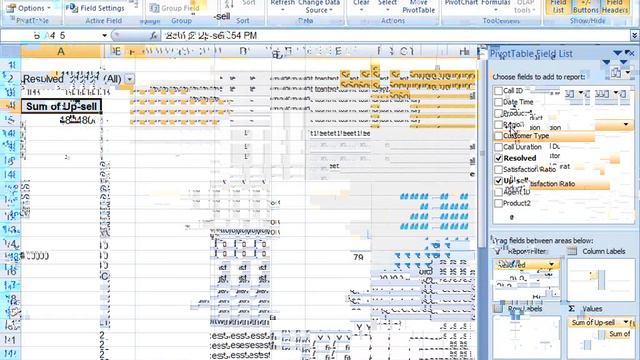Click the Column Labels area box

(x=601, y=279)
